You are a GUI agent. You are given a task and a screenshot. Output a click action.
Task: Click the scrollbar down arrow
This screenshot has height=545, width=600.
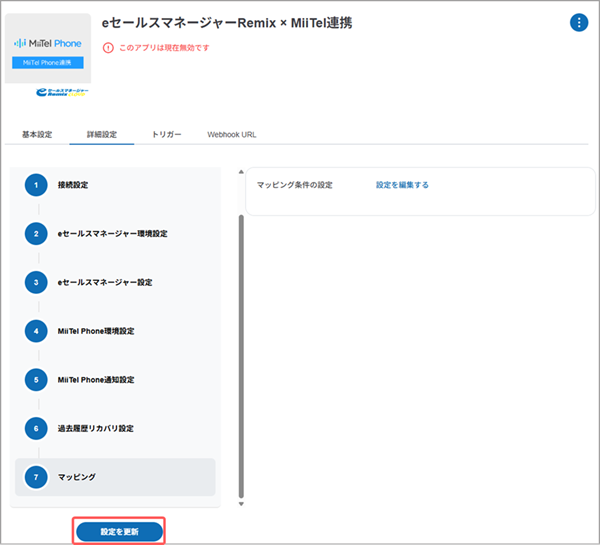pyautogui.click(x=241, y=504)
